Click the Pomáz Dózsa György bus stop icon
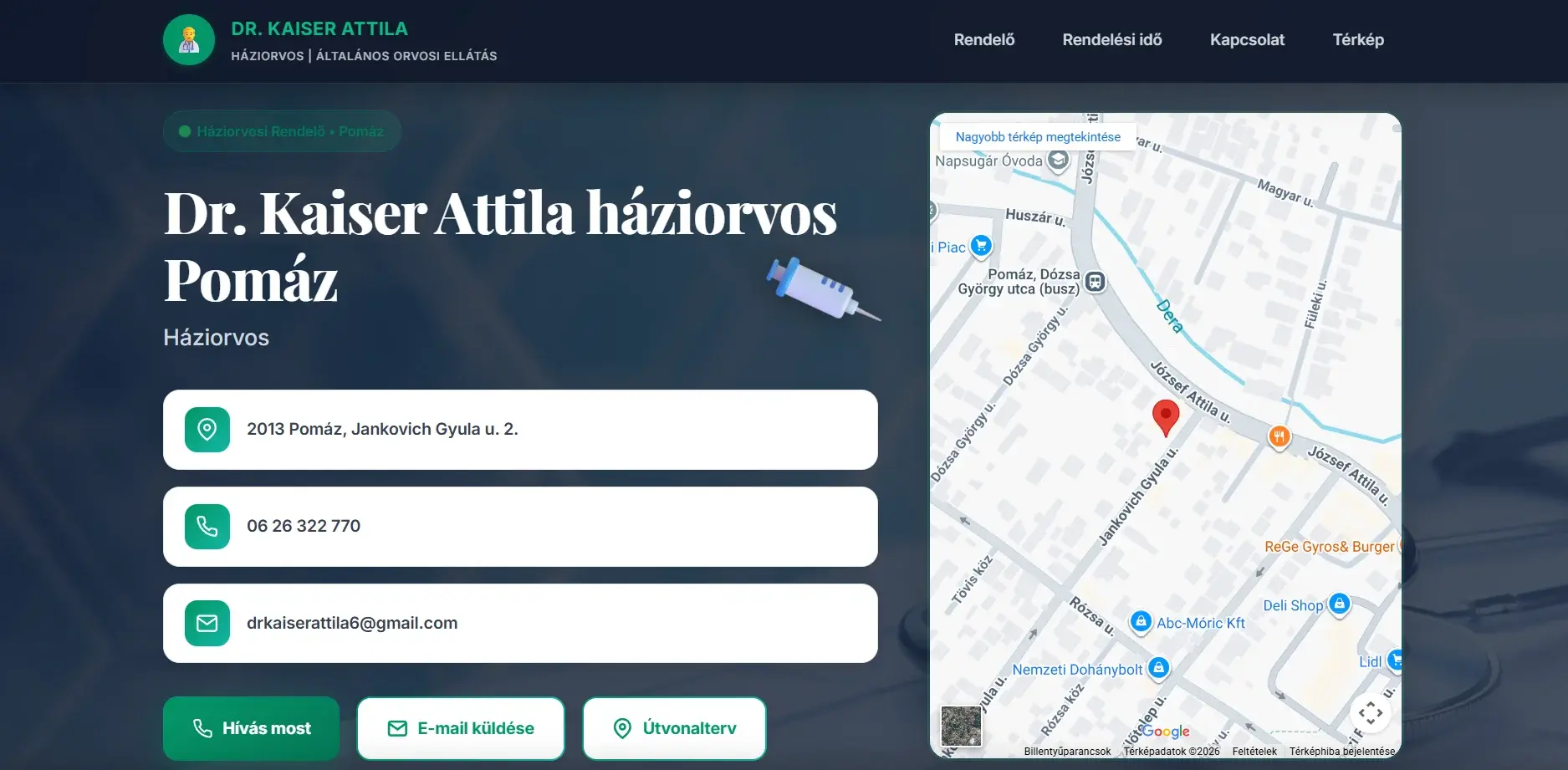 pyautogui.click(x=1095, y=282)
